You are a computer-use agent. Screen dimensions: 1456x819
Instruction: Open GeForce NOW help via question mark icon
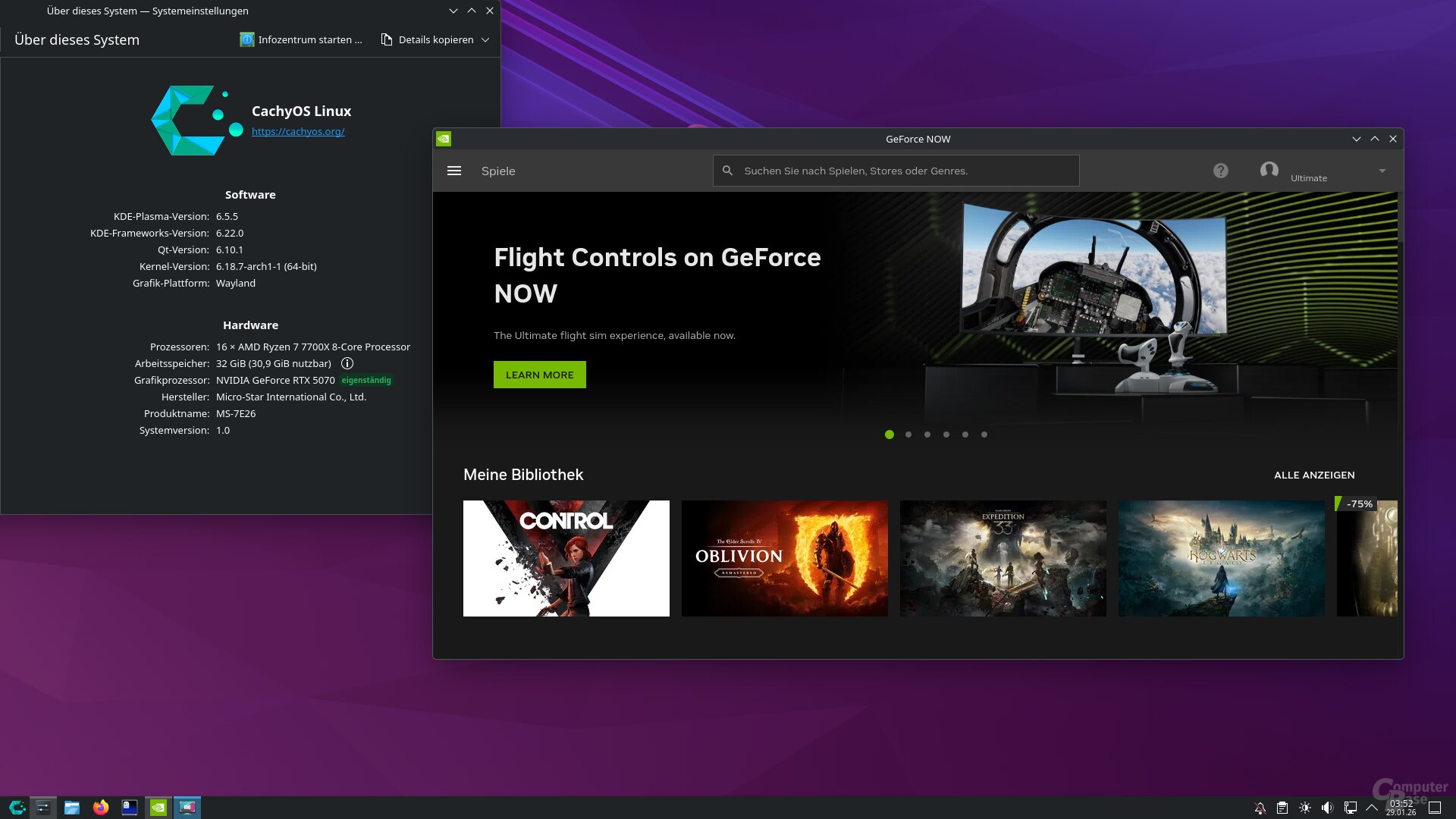(1220, 171)
